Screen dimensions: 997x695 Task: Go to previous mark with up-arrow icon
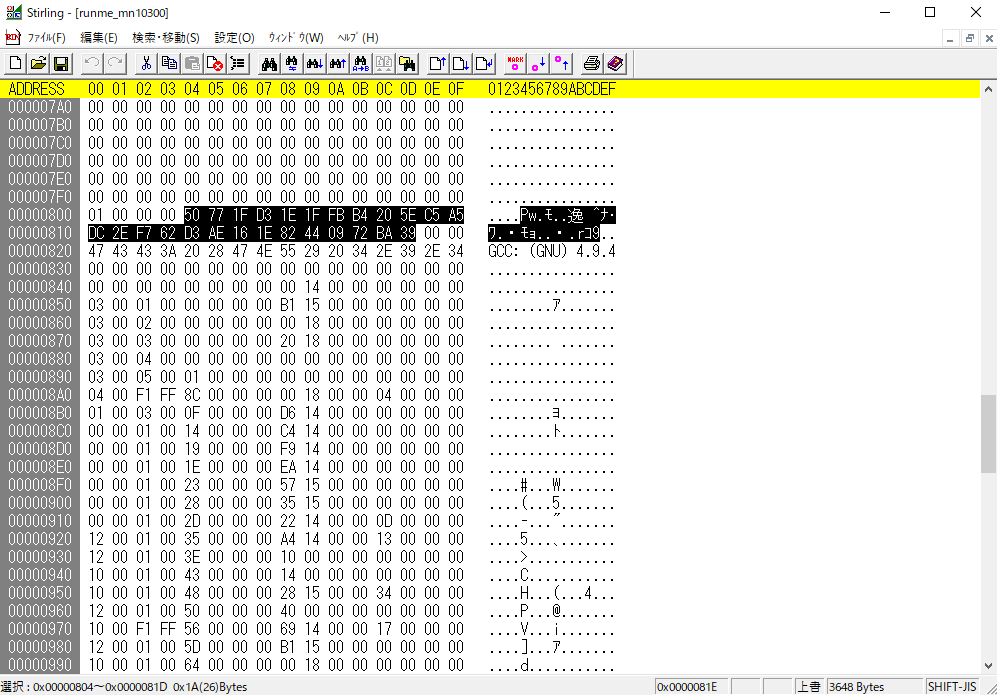click(x=561, y=64)
